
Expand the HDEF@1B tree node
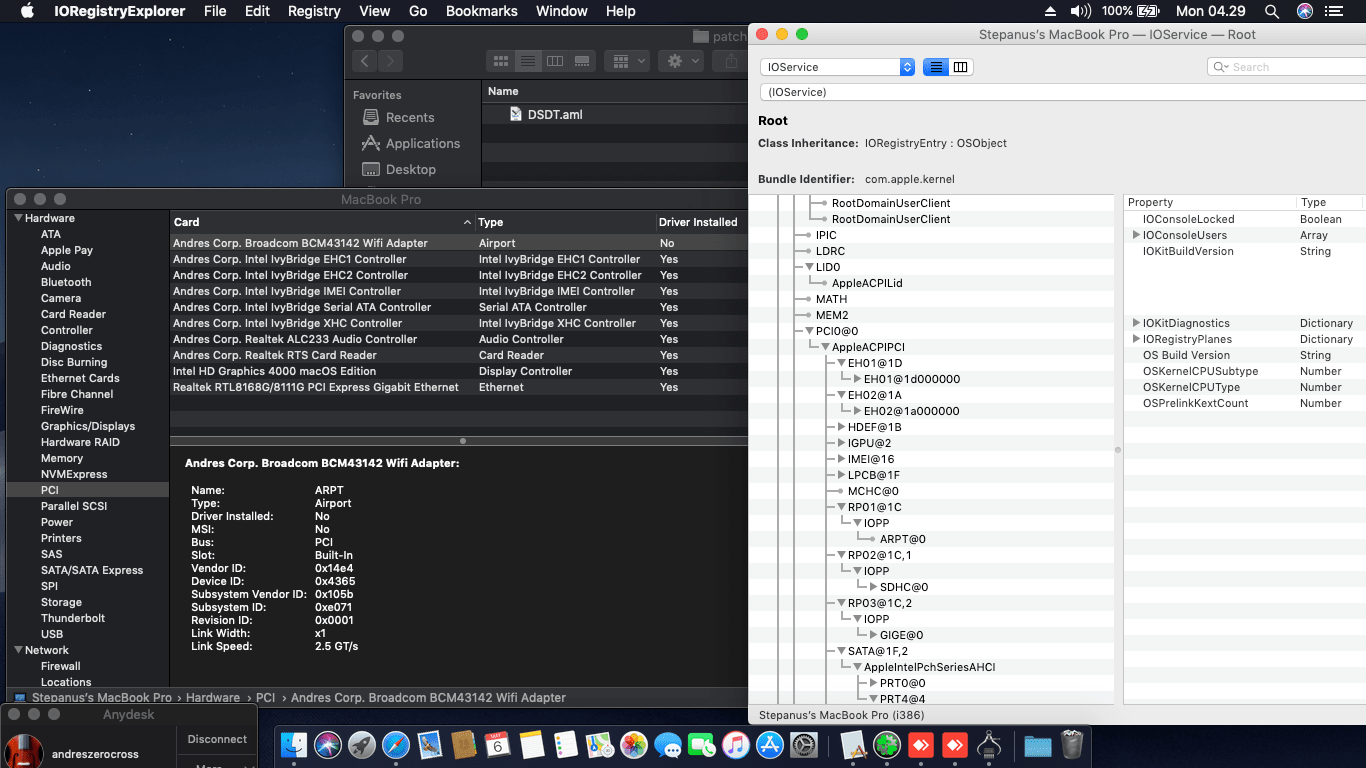pyautogui.click(x=841, y=427)
